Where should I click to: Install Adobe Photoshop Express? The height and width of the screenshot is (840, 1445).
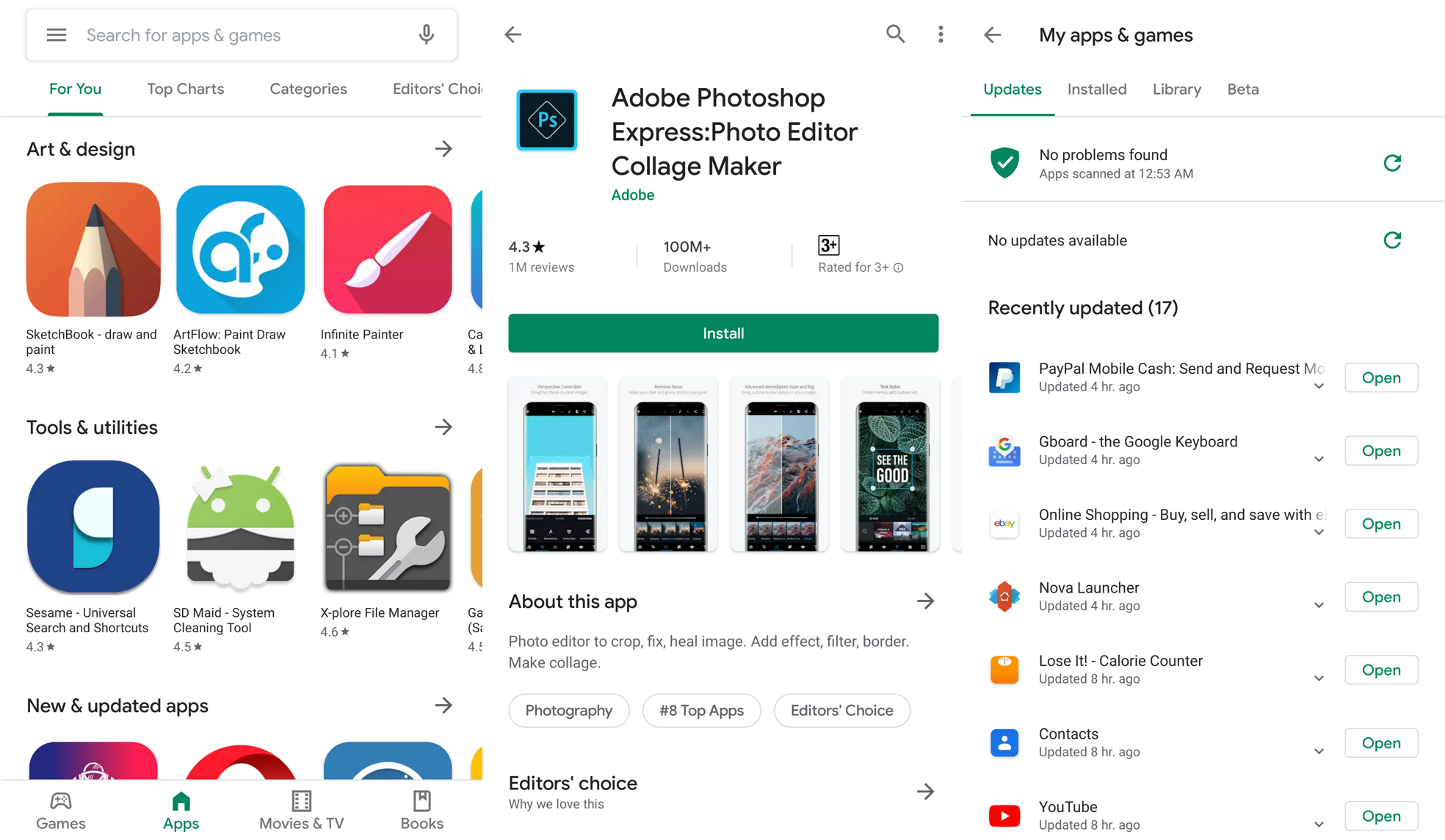(x=723, y=333)
